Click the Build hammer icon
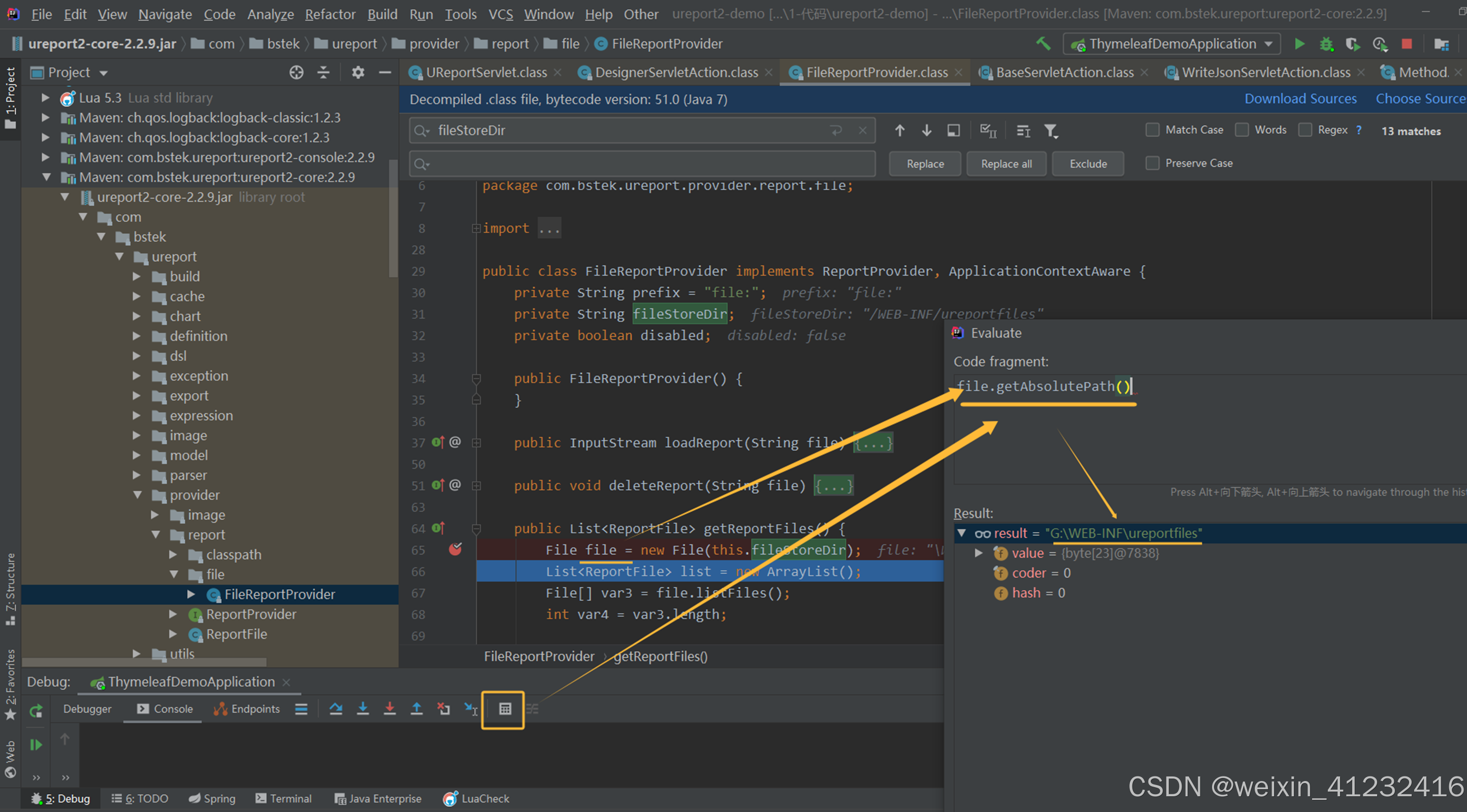The width and height of the screenshot is (1467, 812). pos(1044,44)
